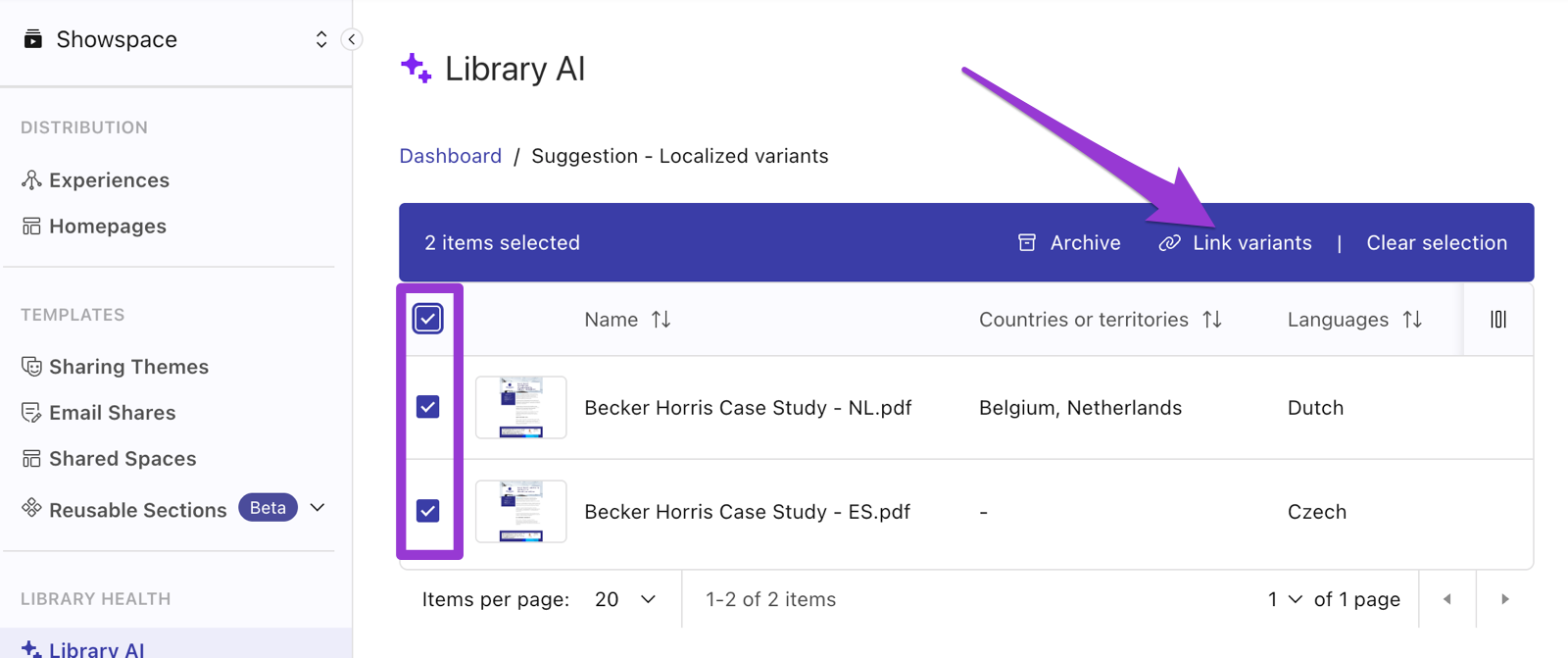The width and height of the screenshot is (1568, 658).
Task: Sort by Name column arrows
Action: 661,320
